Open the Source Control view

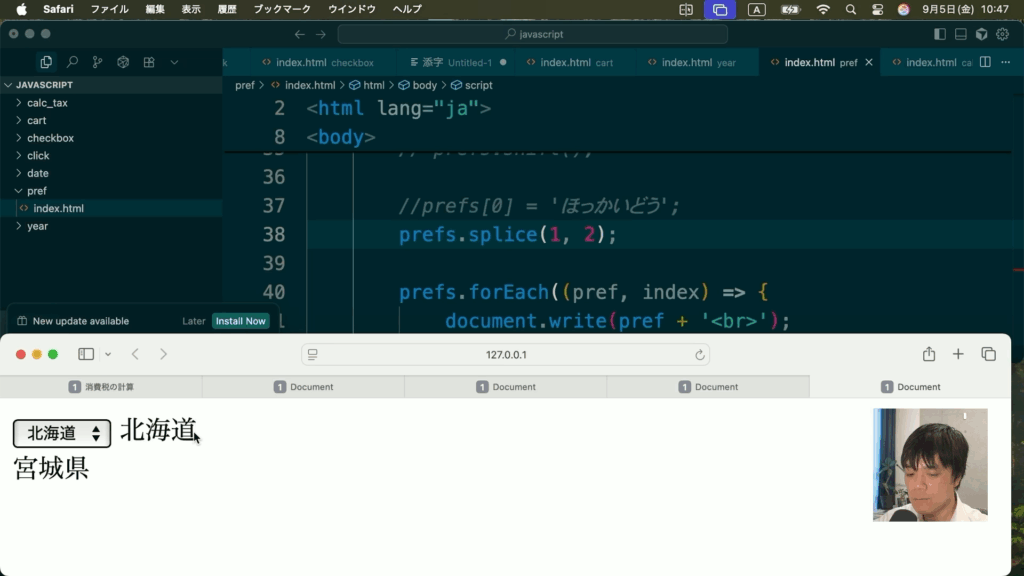click(x=97, y=62)
